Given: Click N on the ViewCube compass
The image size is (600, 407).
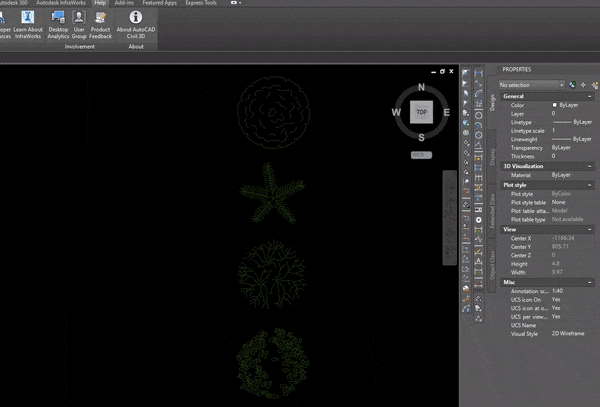Looking at the screenshot, I should pos(421,87).
